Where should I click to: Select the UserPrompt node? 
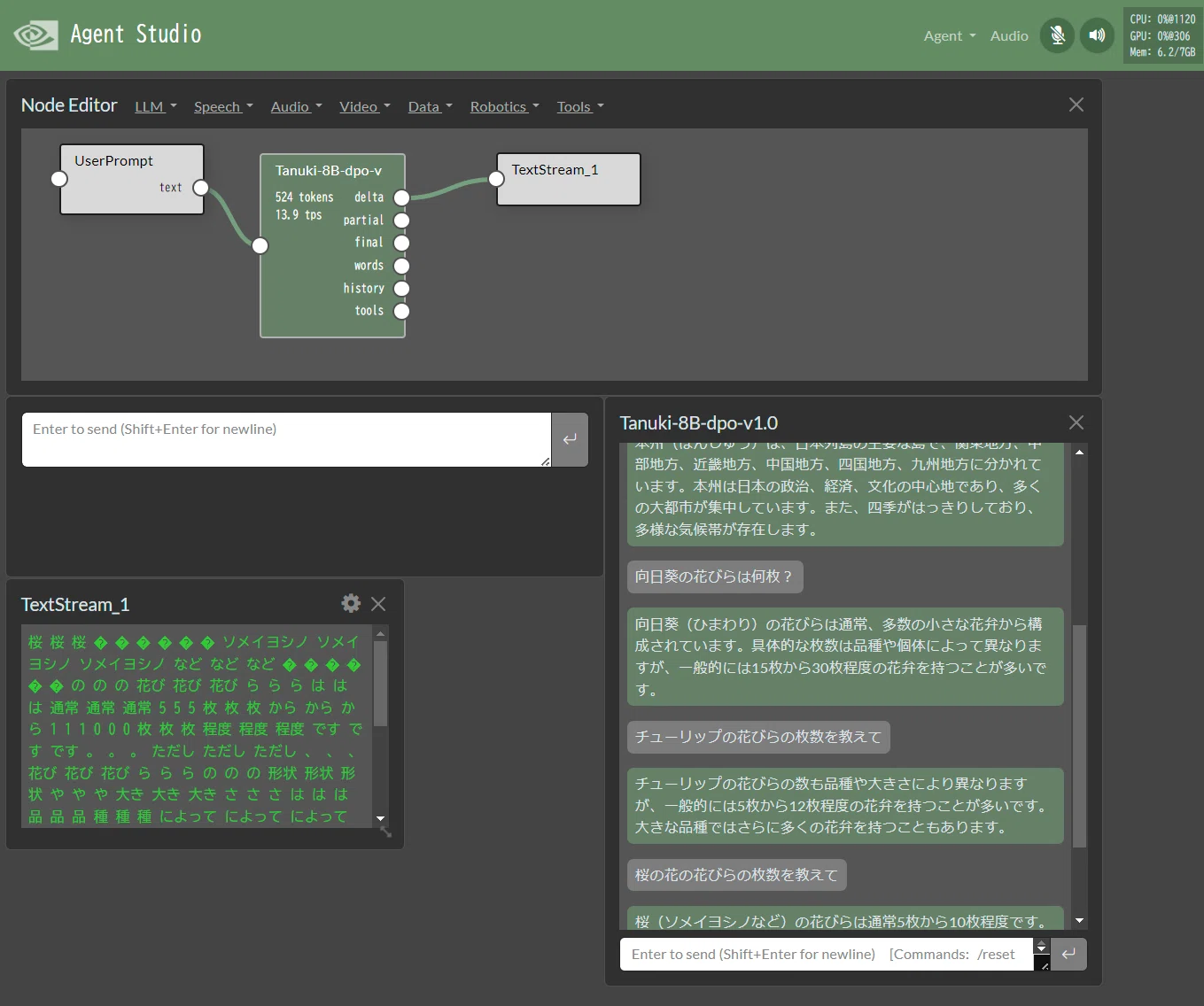click(x=132, y=179)
